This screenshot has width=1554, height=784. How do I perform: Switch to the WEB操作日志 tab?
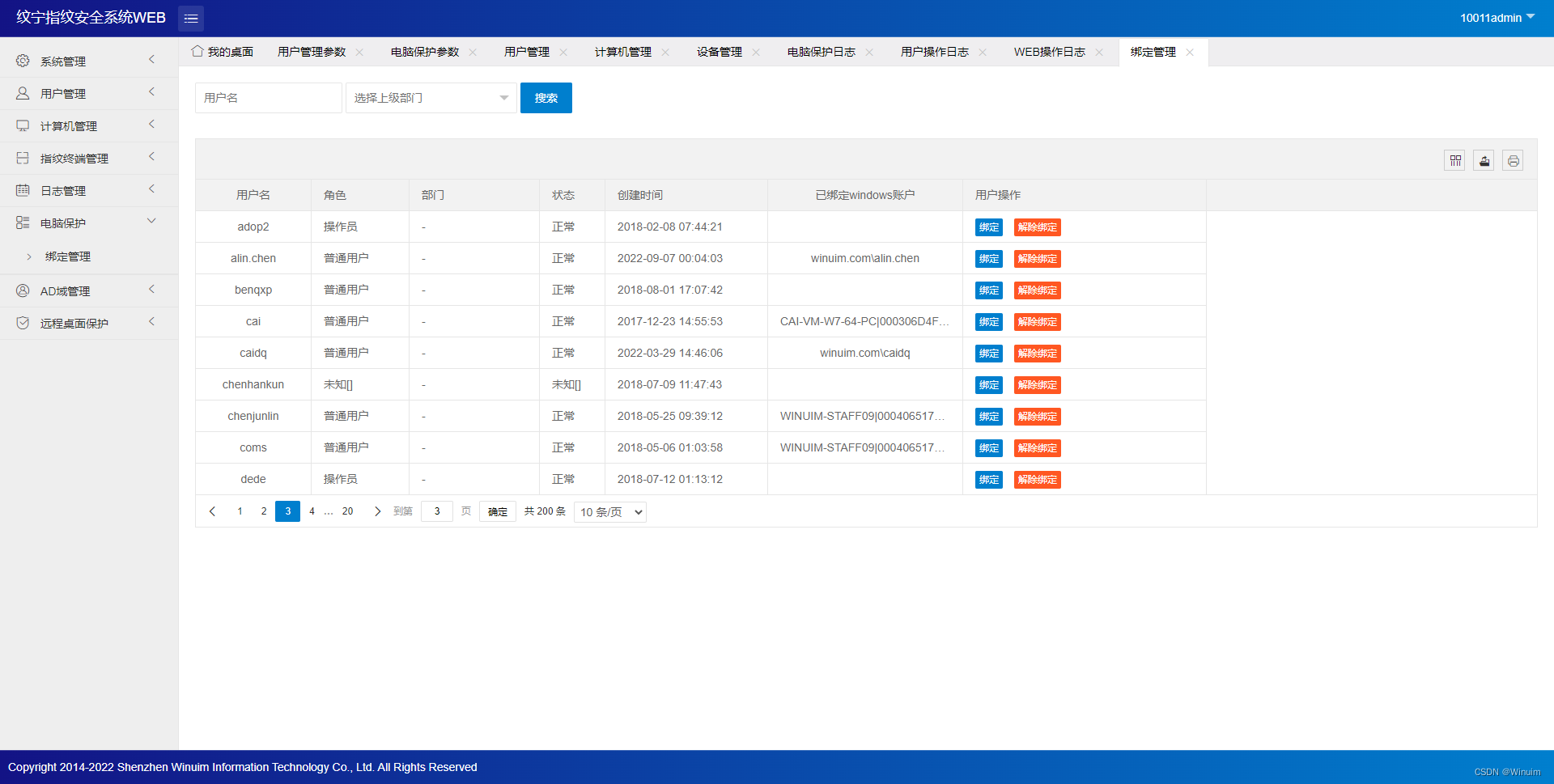click(x=1050, y=52)
